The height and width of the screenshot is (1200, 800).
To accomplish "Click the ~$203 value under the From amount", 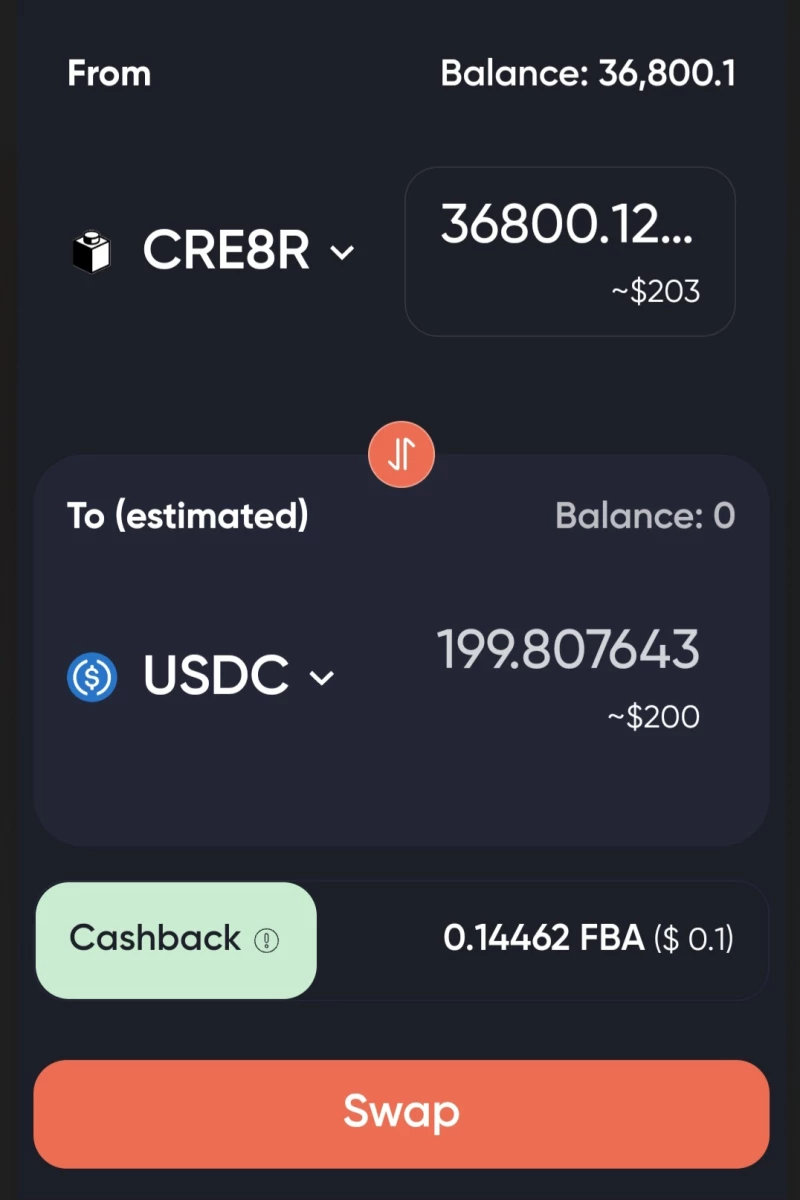I will pos(655,292).
